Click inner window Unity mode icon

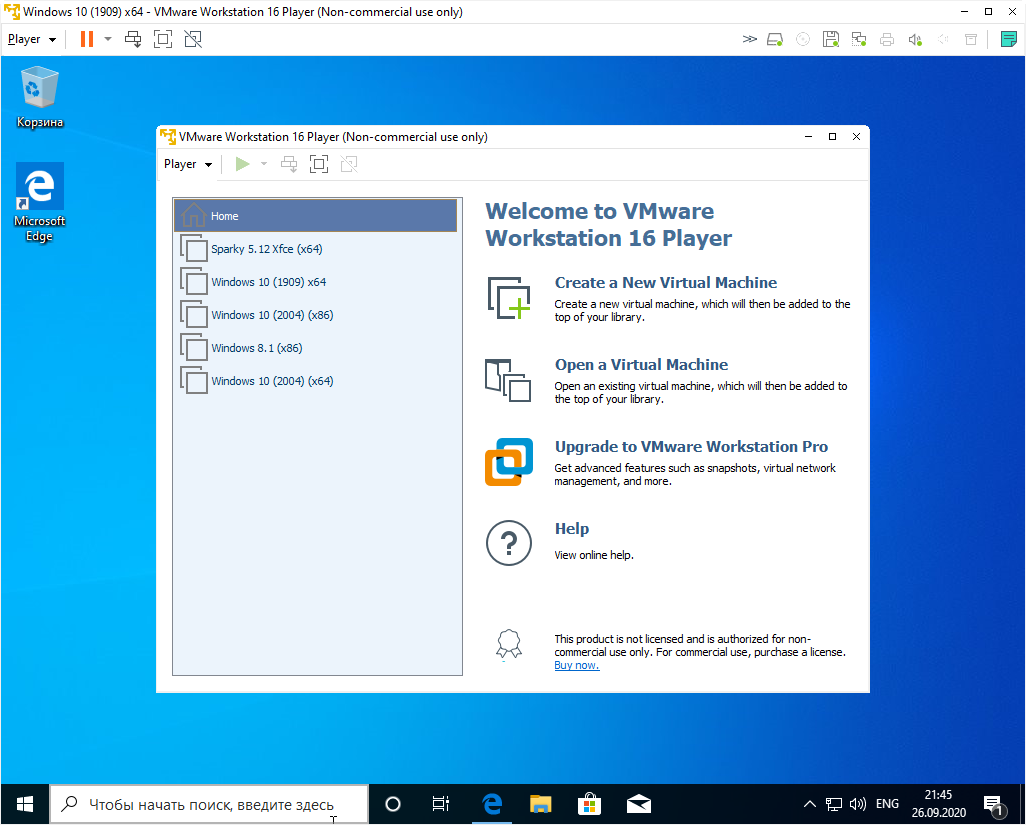point(349,164)
